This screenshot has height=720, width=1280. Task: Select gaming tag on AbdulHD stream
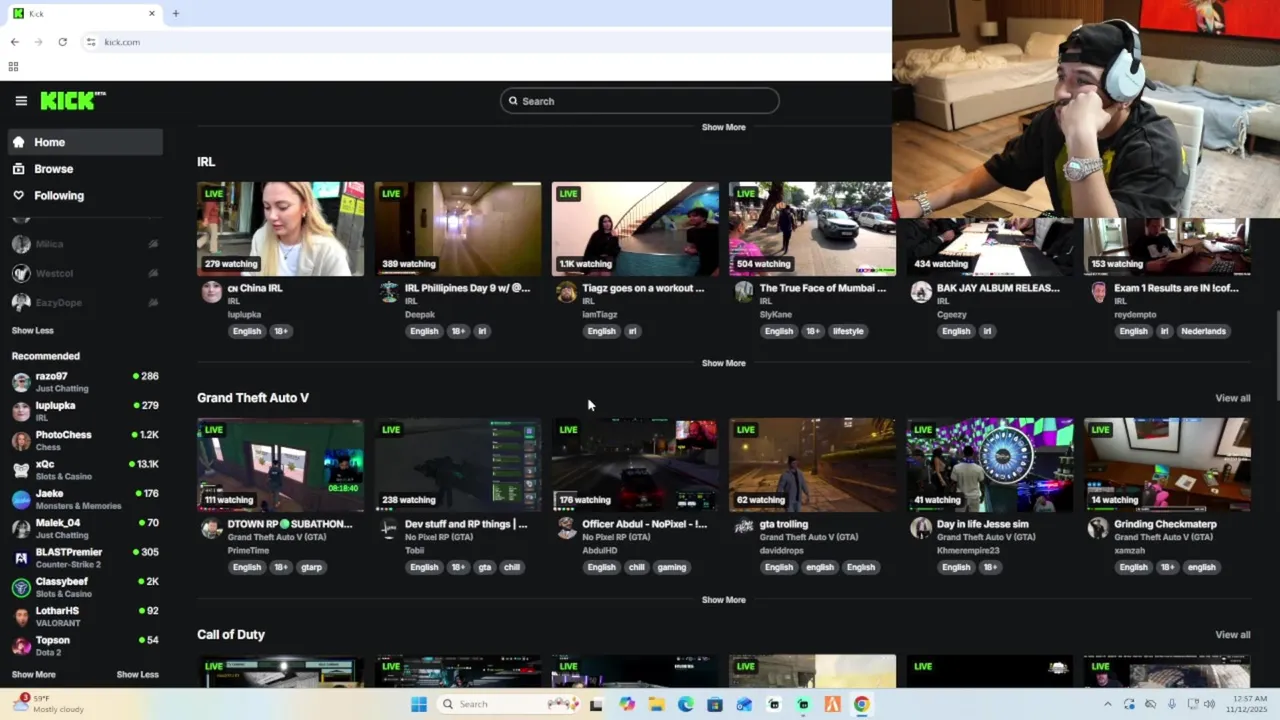point(672,567)
